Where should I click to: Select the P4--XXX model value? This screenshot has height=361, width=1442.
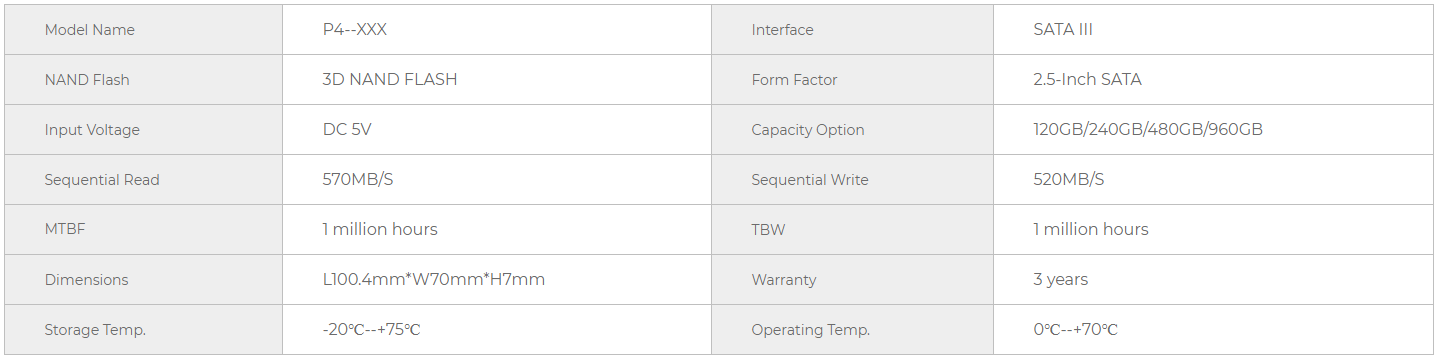pos(354,30)
